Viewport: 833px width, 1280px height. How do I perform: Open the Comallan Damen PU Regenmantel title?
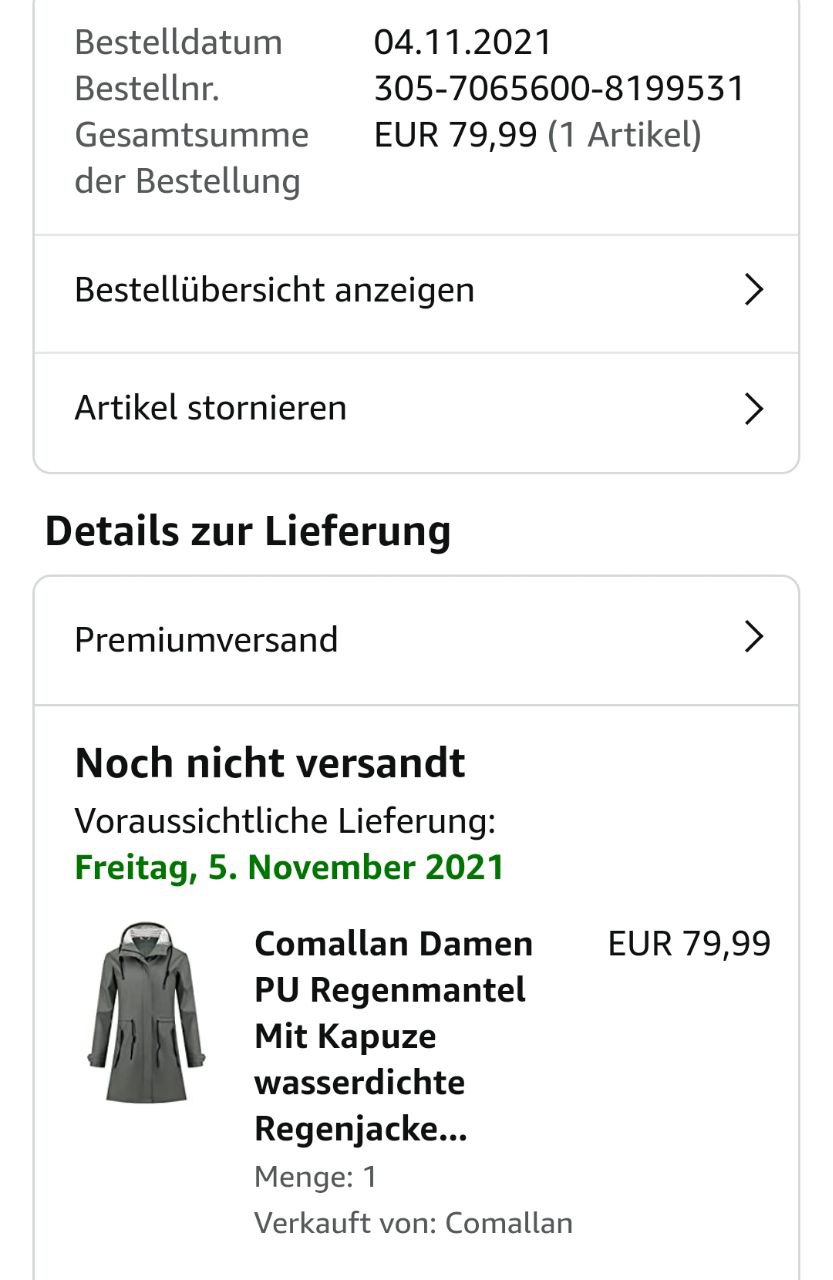tap(394, 1036)
